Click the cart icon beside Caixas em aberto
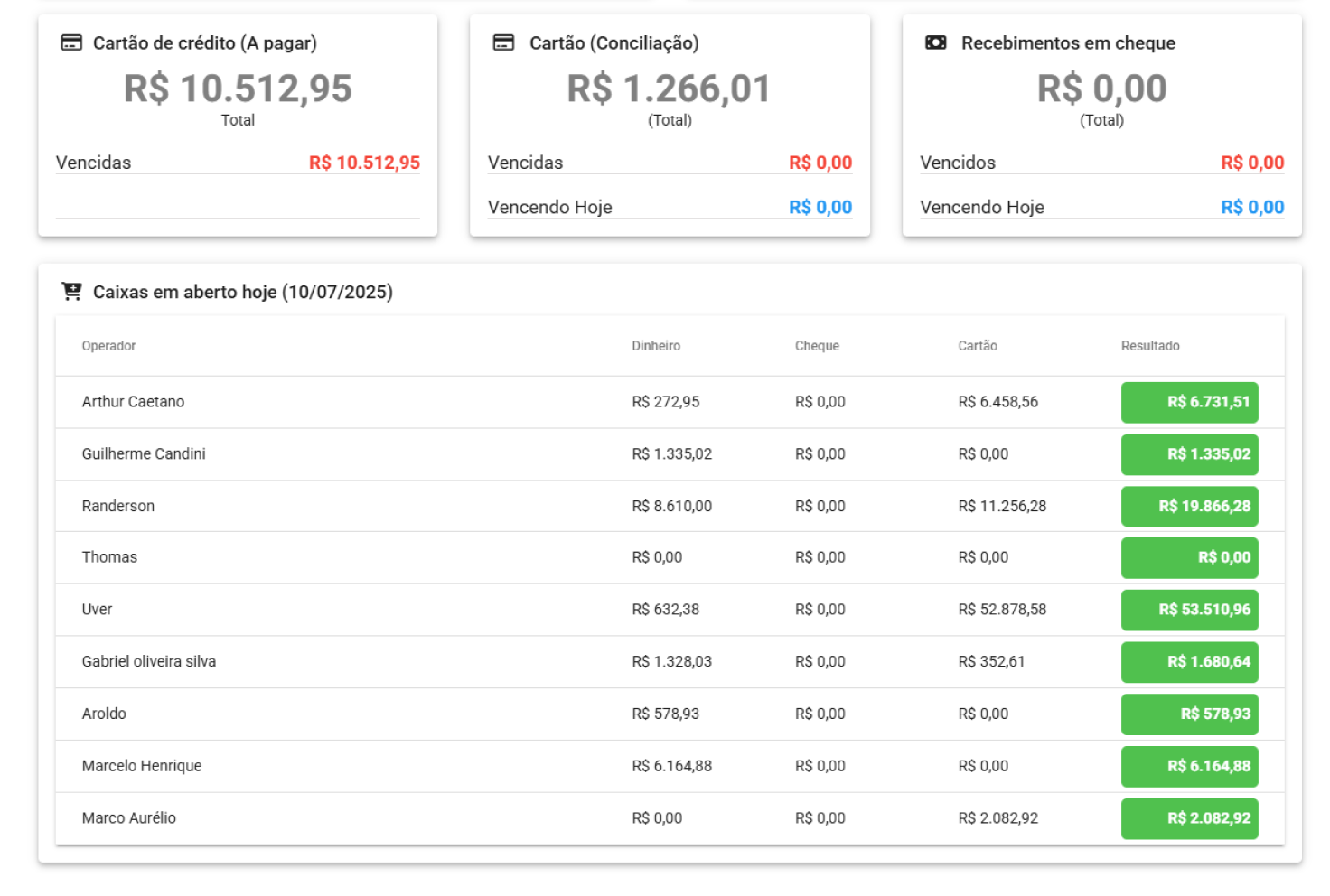The height and width of the screenshot is (896, 1330). pos(71,291)
